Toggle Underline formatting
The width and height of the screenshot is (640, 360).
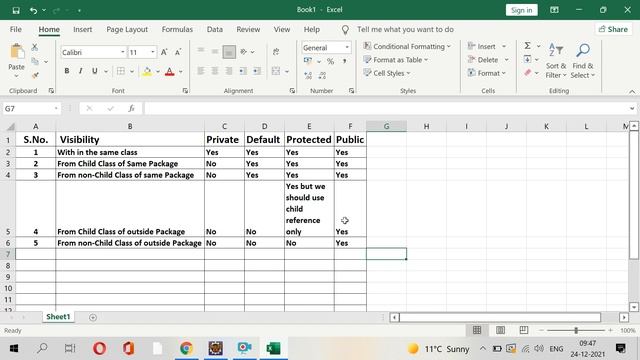coord(95,71)
